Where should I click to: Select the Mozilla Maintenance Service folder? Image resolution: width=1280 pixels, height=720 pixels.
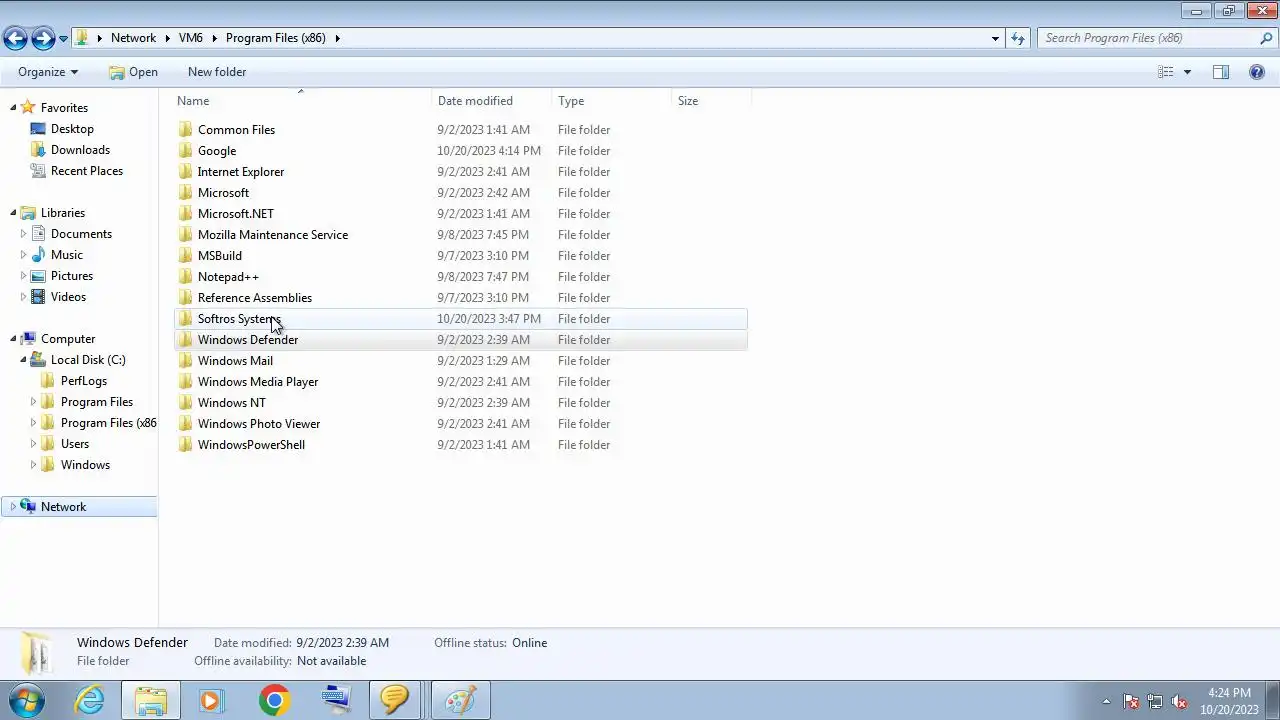(460, 235)
